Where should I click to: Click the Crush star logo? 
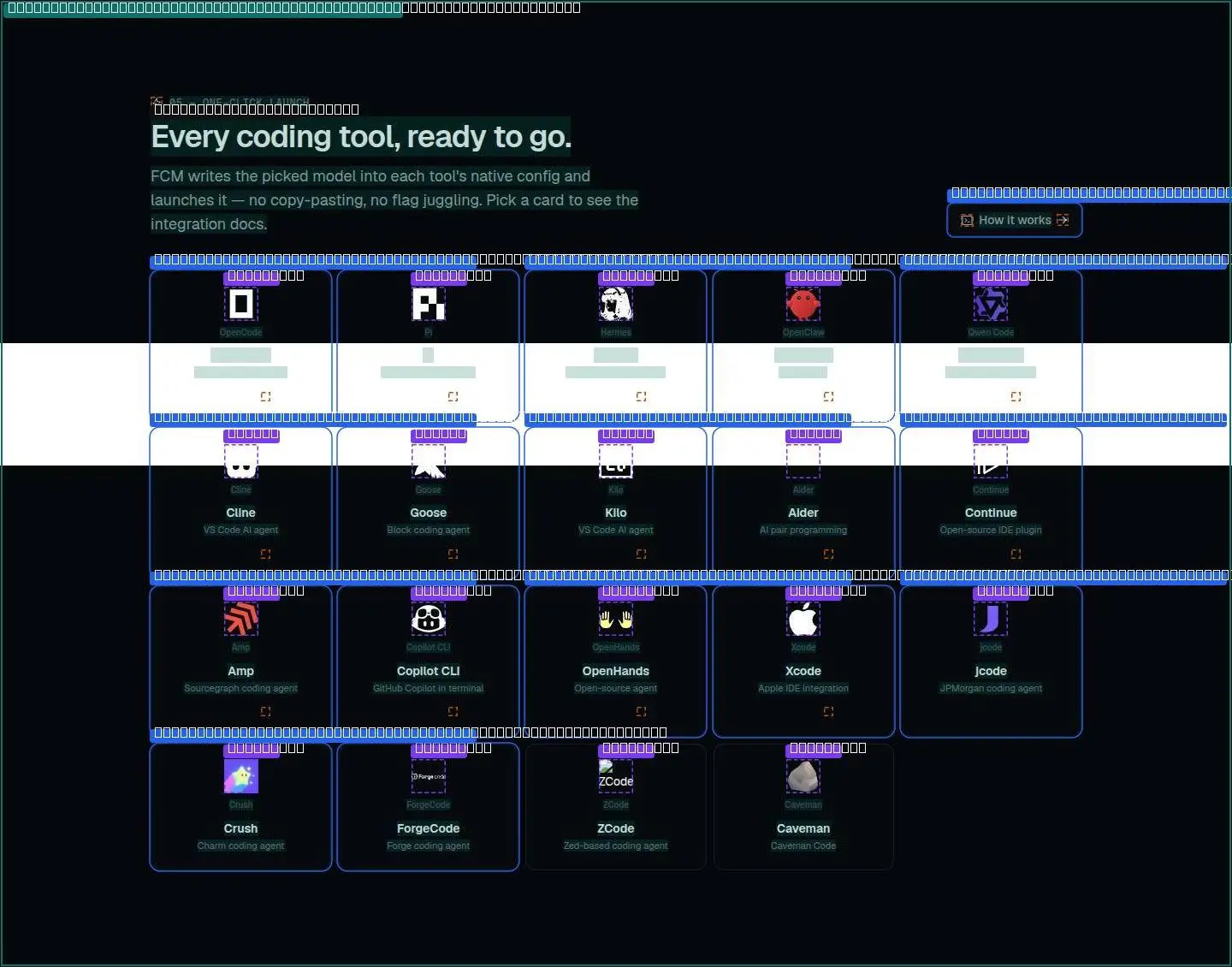[241, 776]
